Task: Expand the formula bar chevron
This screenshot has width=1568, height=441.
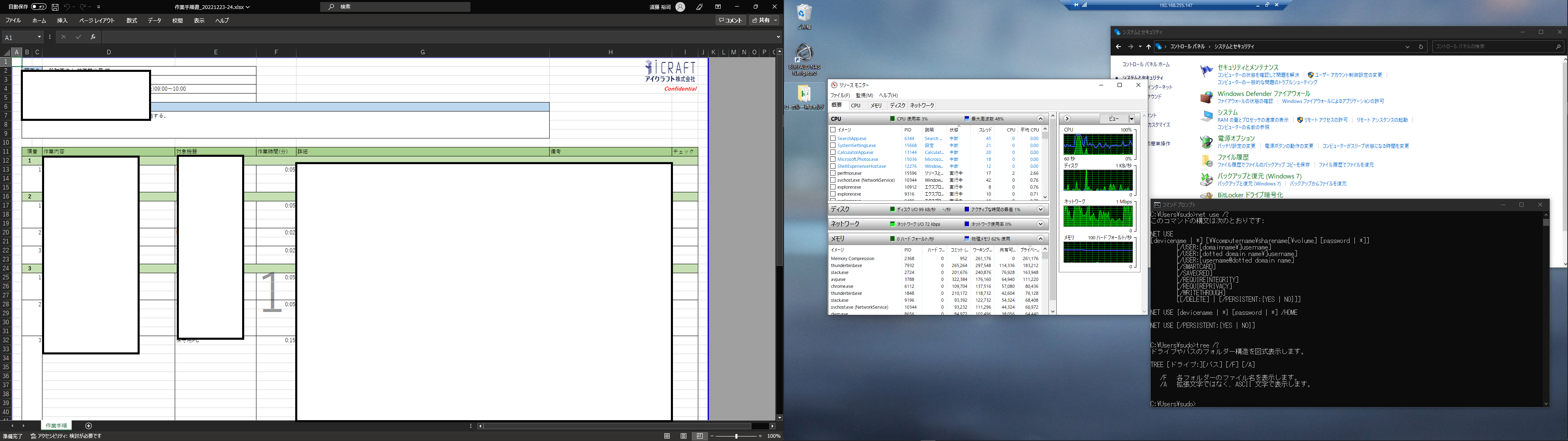Action: [778, 37]
